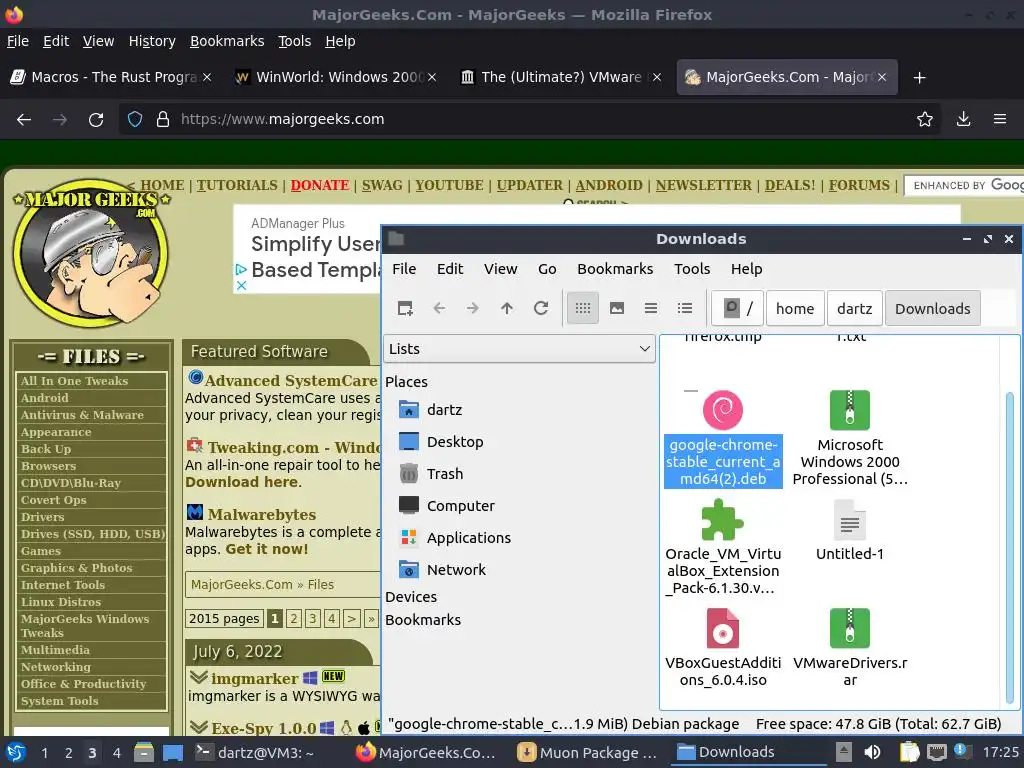Open Firefox Bookmarks menu
Viewport: 1024px width, 768px height.
point(227,41)
